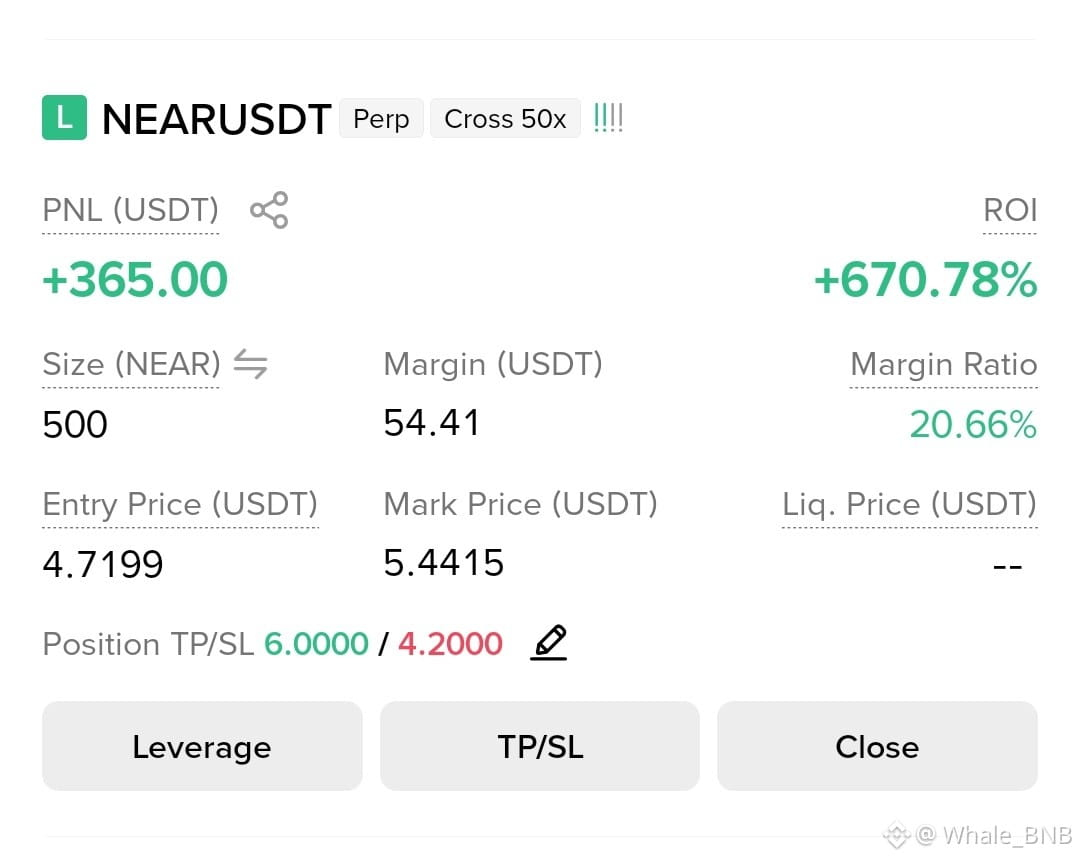
Task: Tap the PNL (USDT) label
Action: [130, 209]
